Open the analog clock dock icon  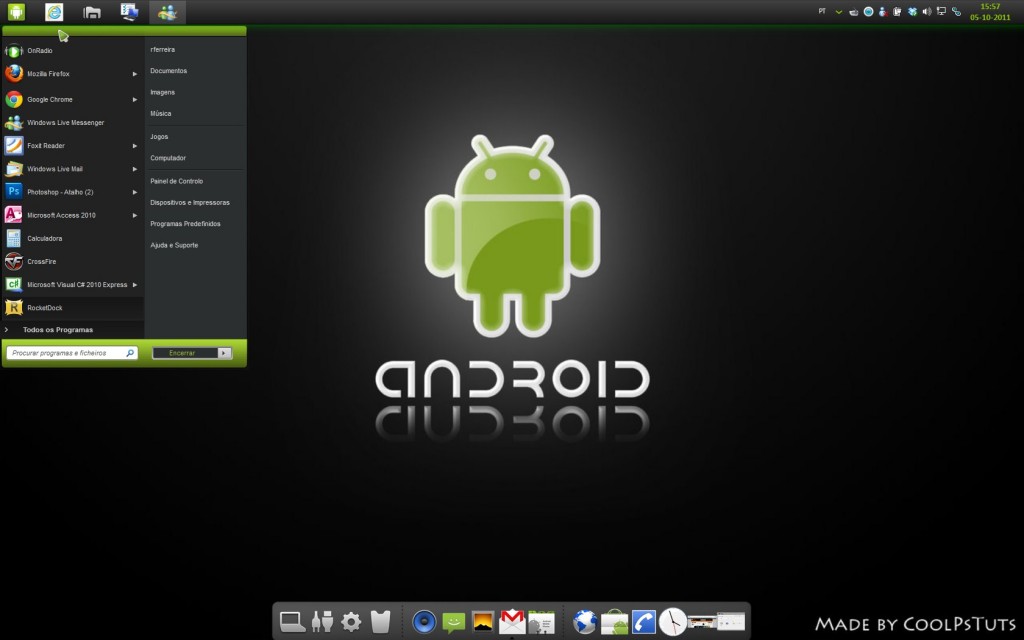tap(673, 621)
